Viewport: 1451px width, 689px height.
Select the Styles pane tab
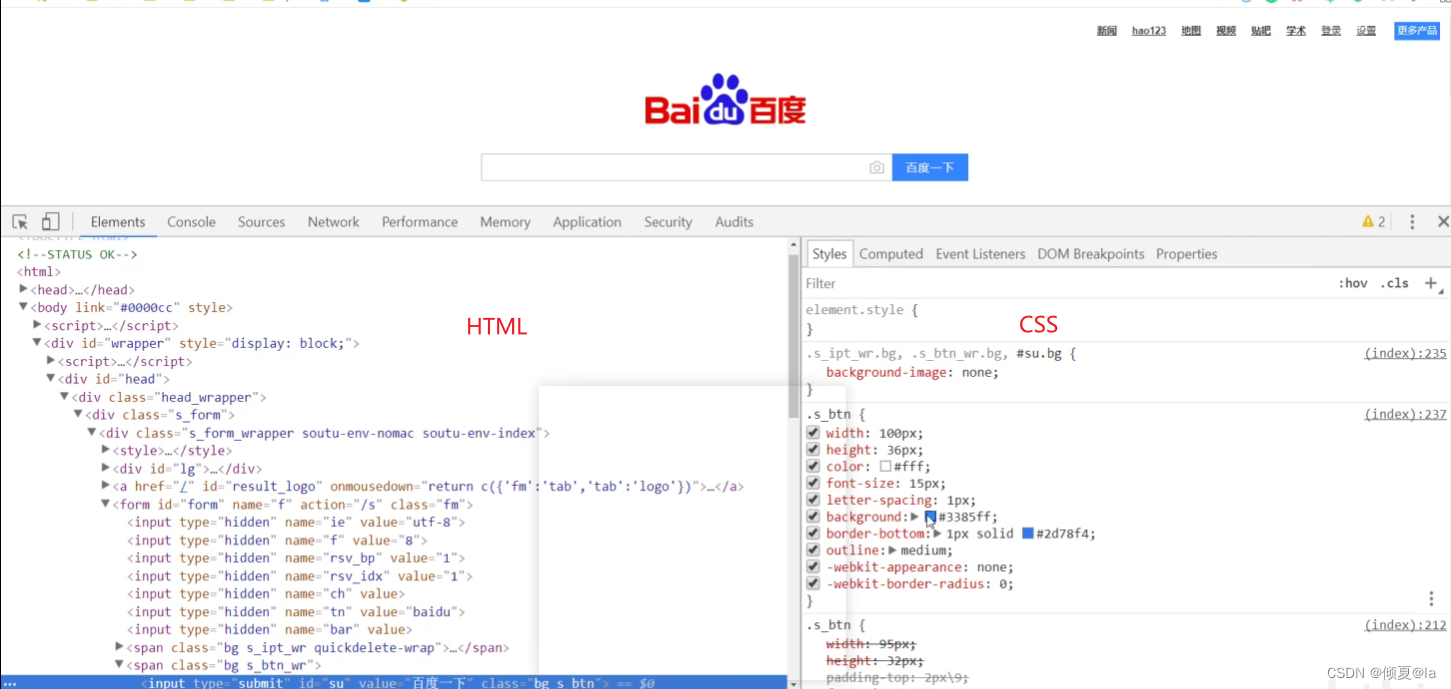click(829, 254)
